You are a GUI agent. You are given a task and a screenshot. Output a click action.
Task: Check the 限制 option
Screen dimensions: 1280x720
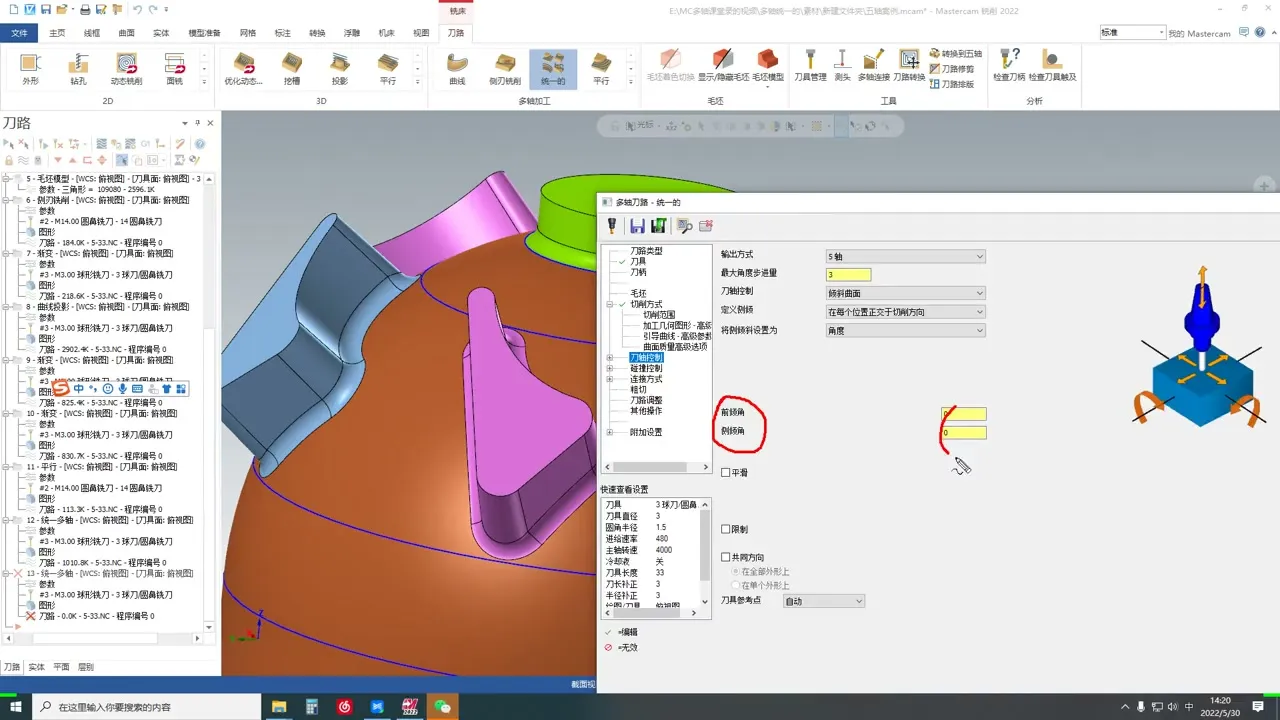(726, 530)
